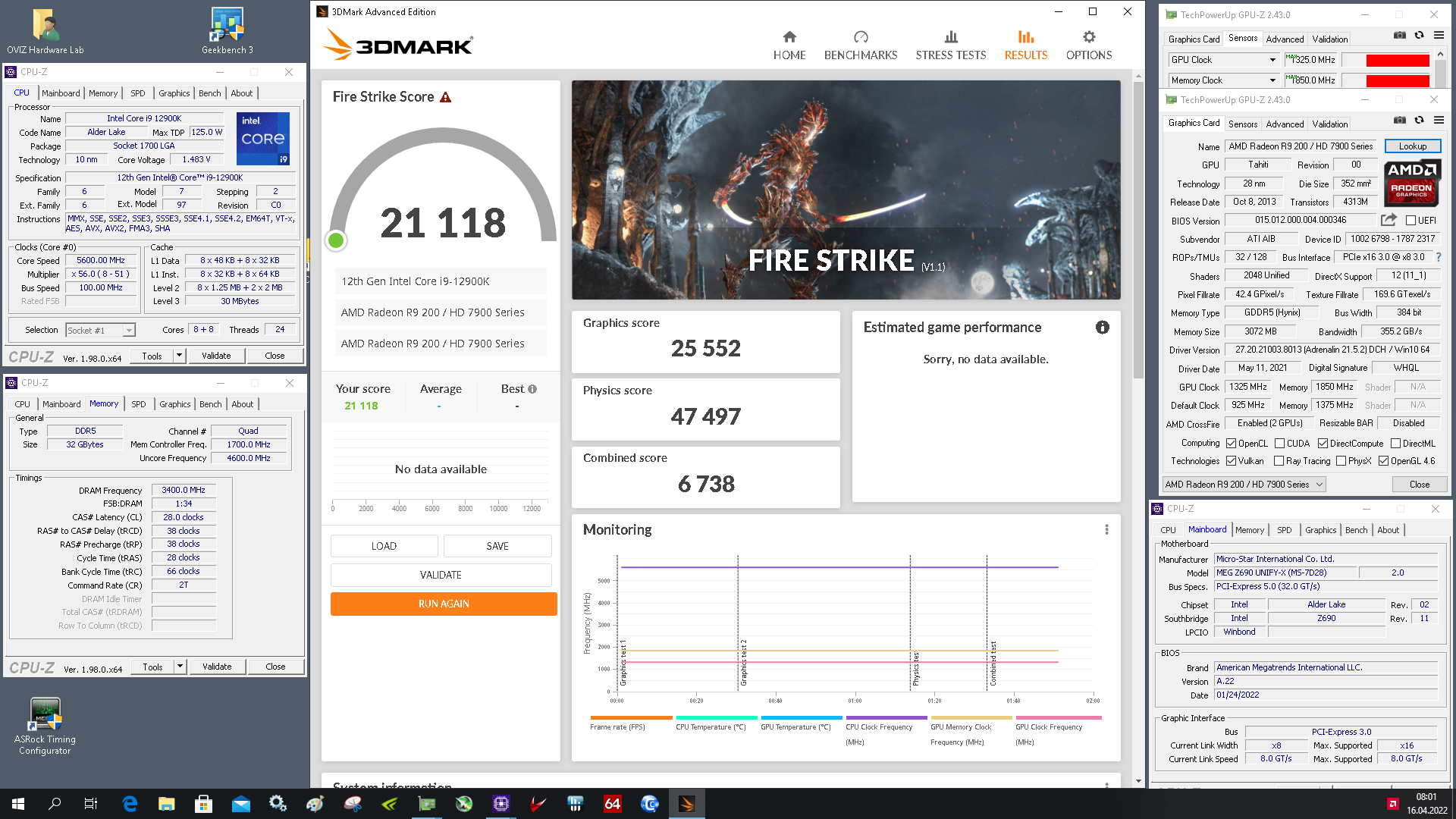This screenshot has height=819, width=1456.
Task: Toggle the DirectML checkbox in GPU-Z
Action: click(x=1395, y=444)
